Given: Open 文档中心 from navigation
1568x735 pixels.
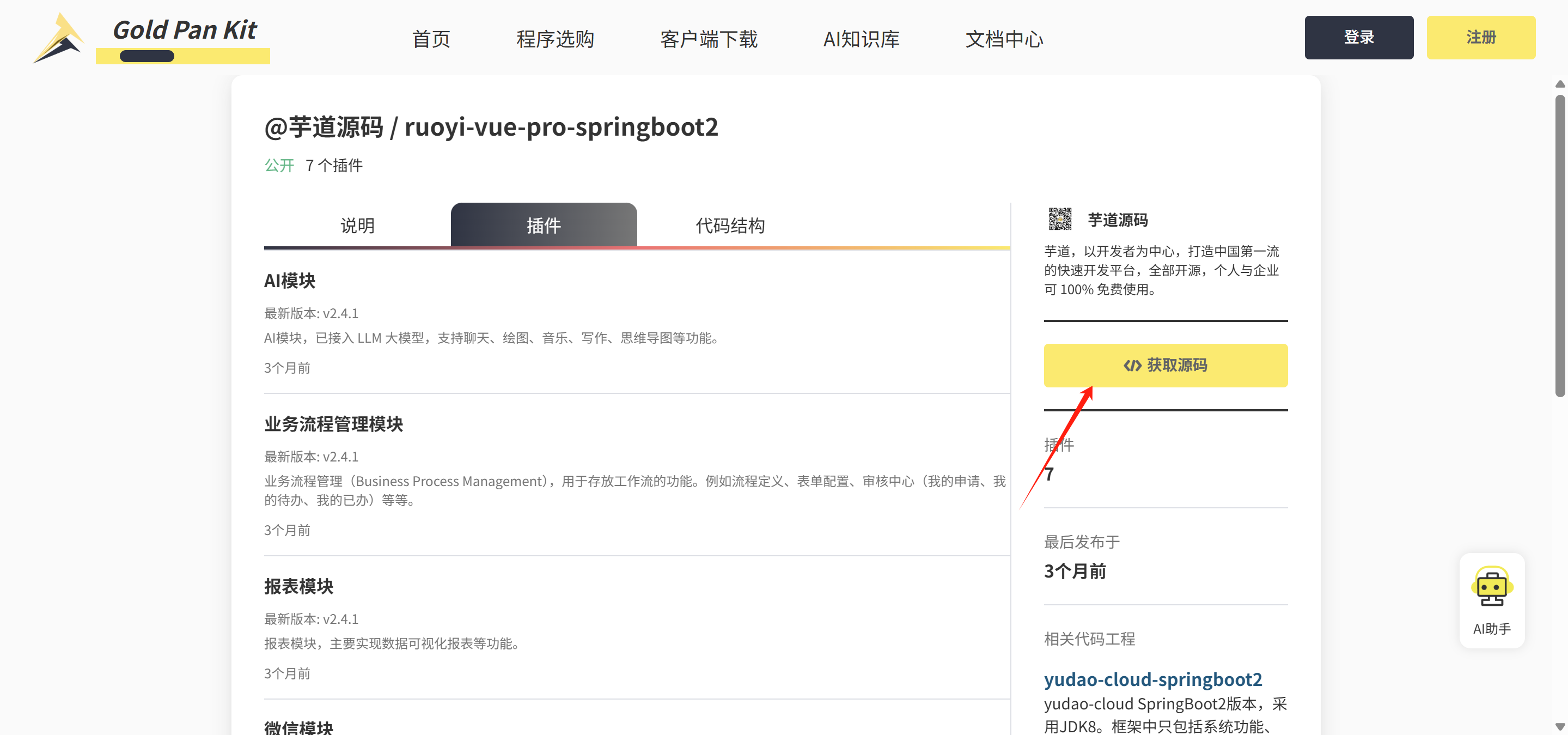Looking at the screenshot, I should (1004, 39).
